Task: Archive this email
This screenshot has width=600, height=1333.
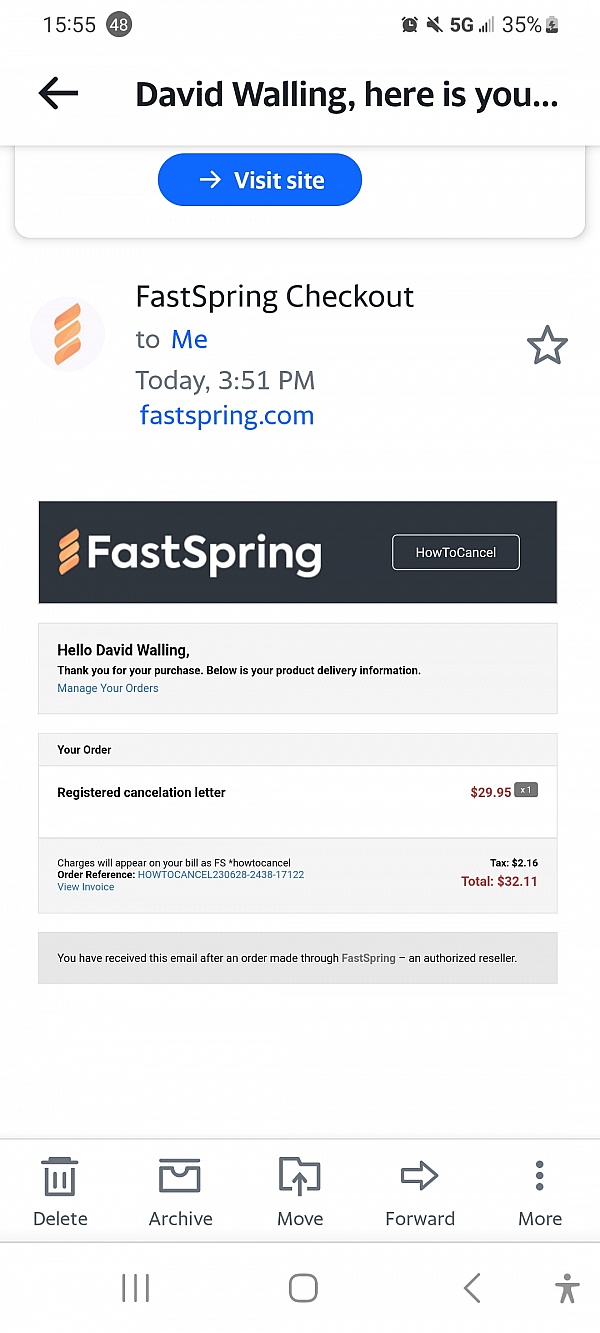Action: [180, 1192]
